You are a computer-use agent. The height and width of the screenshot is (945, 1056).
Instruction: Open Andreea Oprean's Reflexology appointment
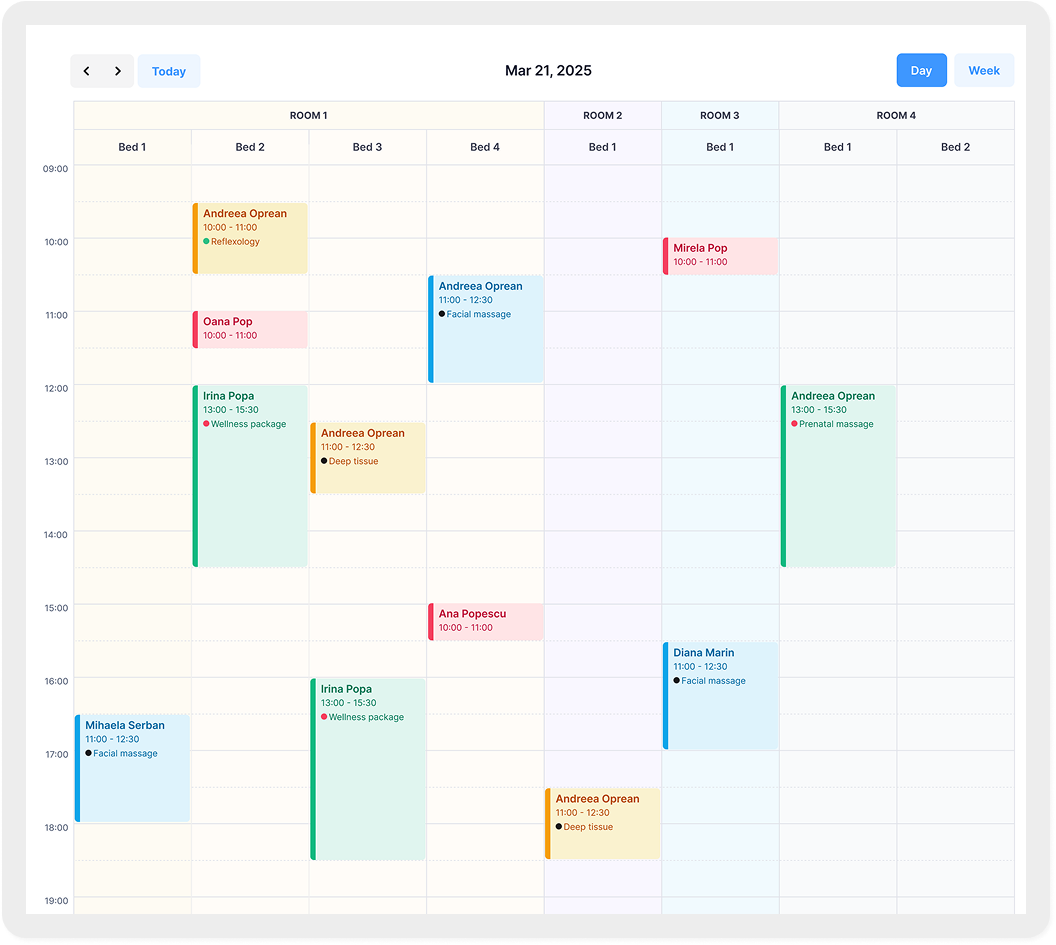[250, 238]
